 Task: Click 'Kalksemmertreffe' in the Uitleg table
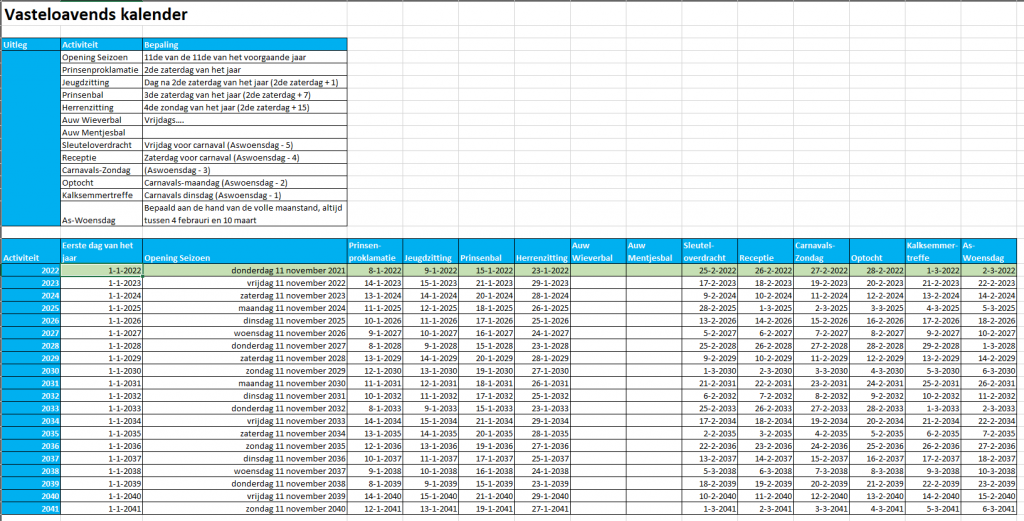pyautogui.click(x=101, y=195)
